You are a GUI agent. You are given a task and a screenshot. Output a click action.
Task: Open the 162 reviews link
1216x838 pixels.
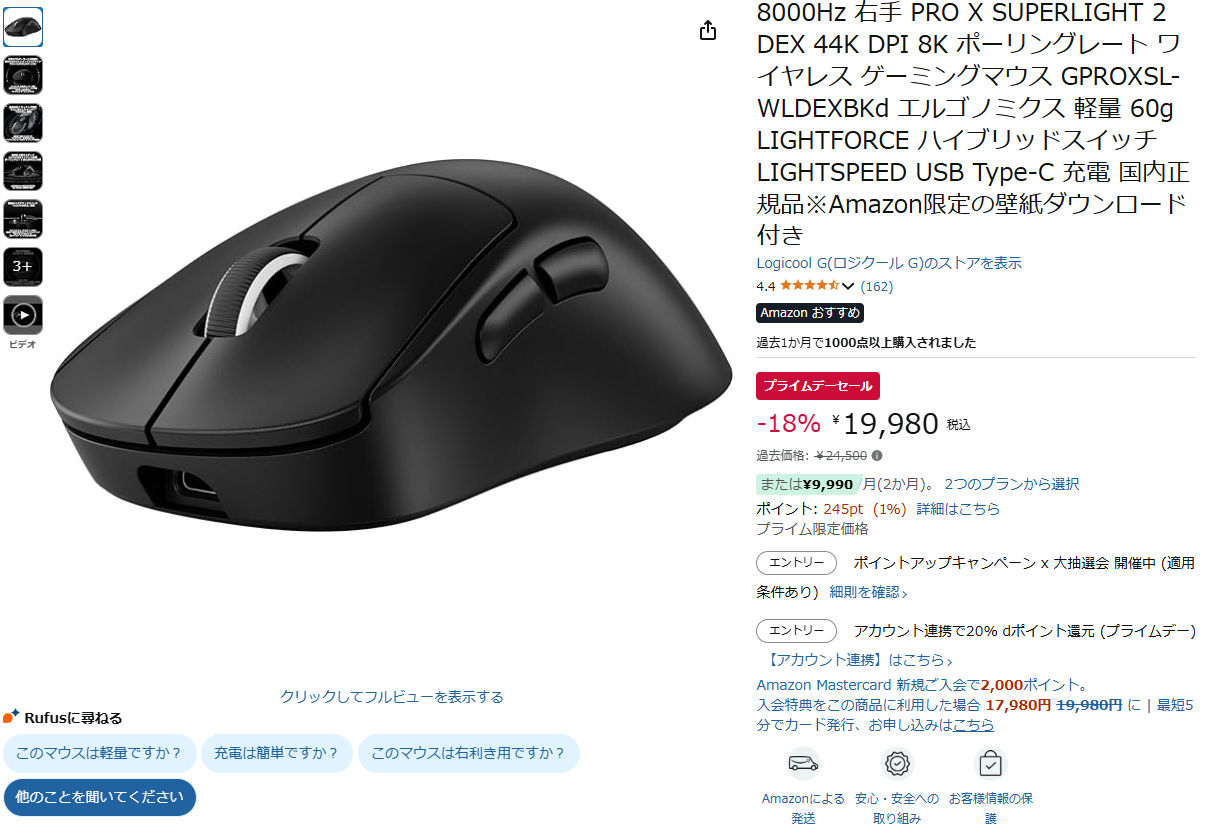(x=877, y=286)
